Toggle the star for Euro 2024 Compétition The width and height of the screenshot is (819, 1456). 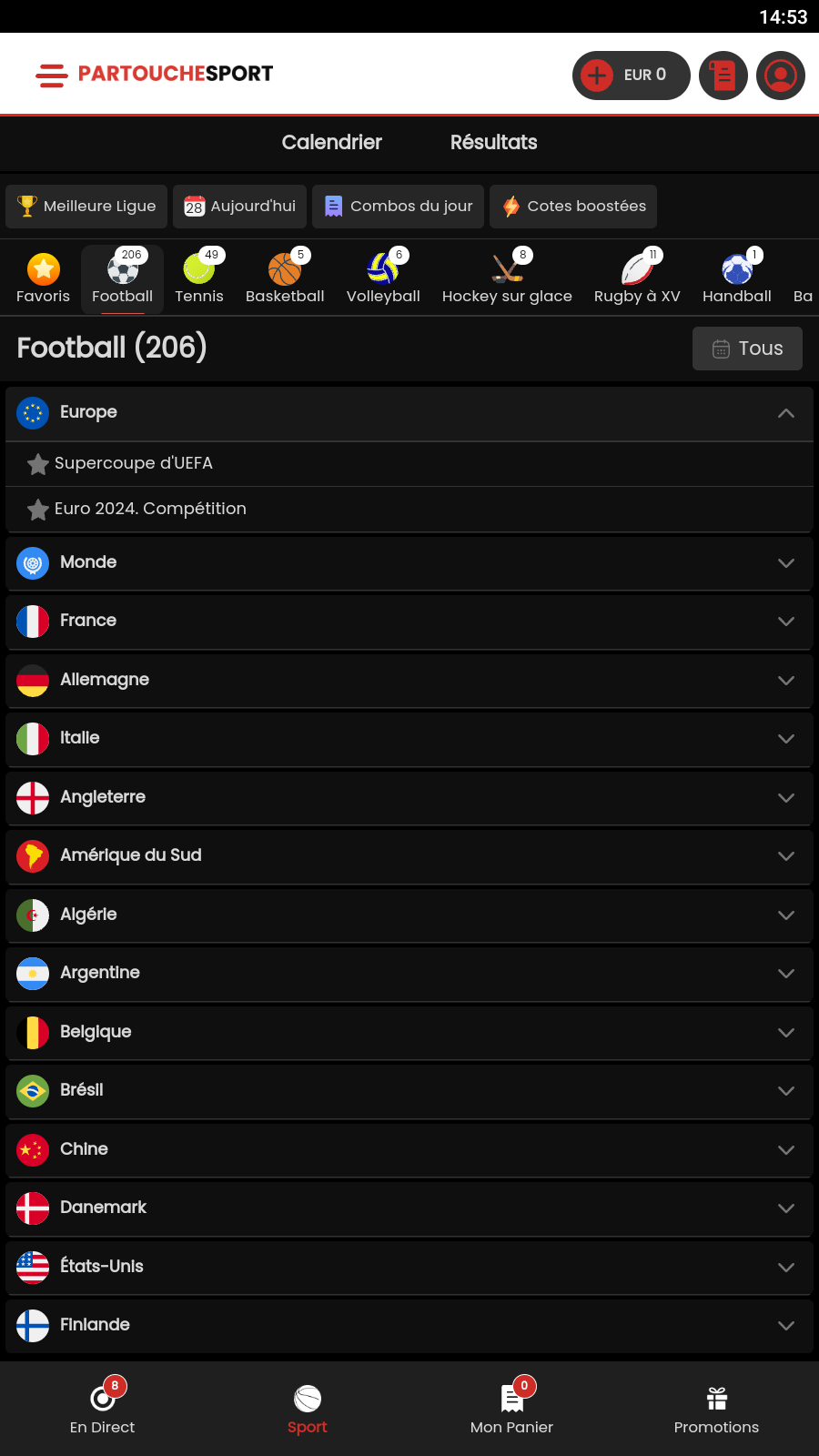coord(38,510)
